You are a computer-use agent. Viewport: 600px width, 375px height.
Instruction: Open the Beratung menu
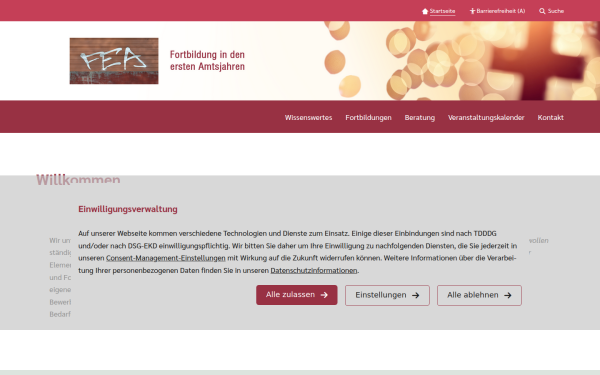(x=420, y=117)
